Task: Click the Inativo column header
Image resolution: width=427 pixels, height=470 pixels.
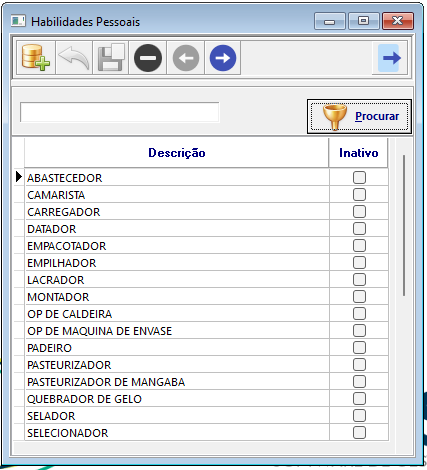Action: [359, 153]
